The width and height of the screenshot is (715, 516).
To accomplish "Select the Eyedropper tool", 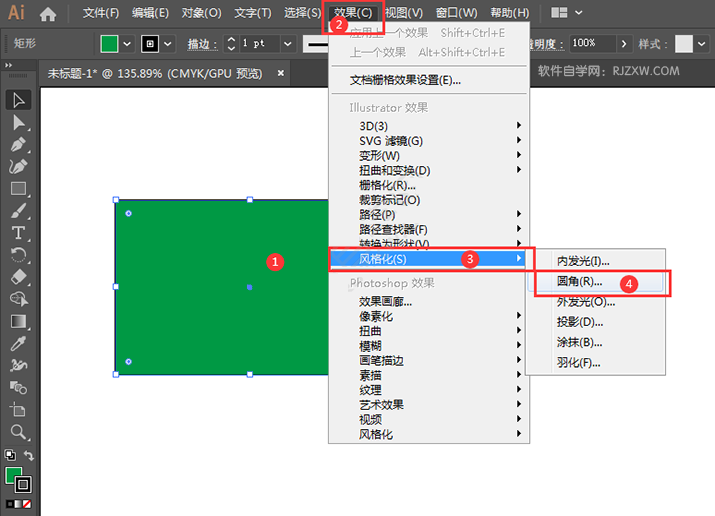I will [x=18, y=343].
